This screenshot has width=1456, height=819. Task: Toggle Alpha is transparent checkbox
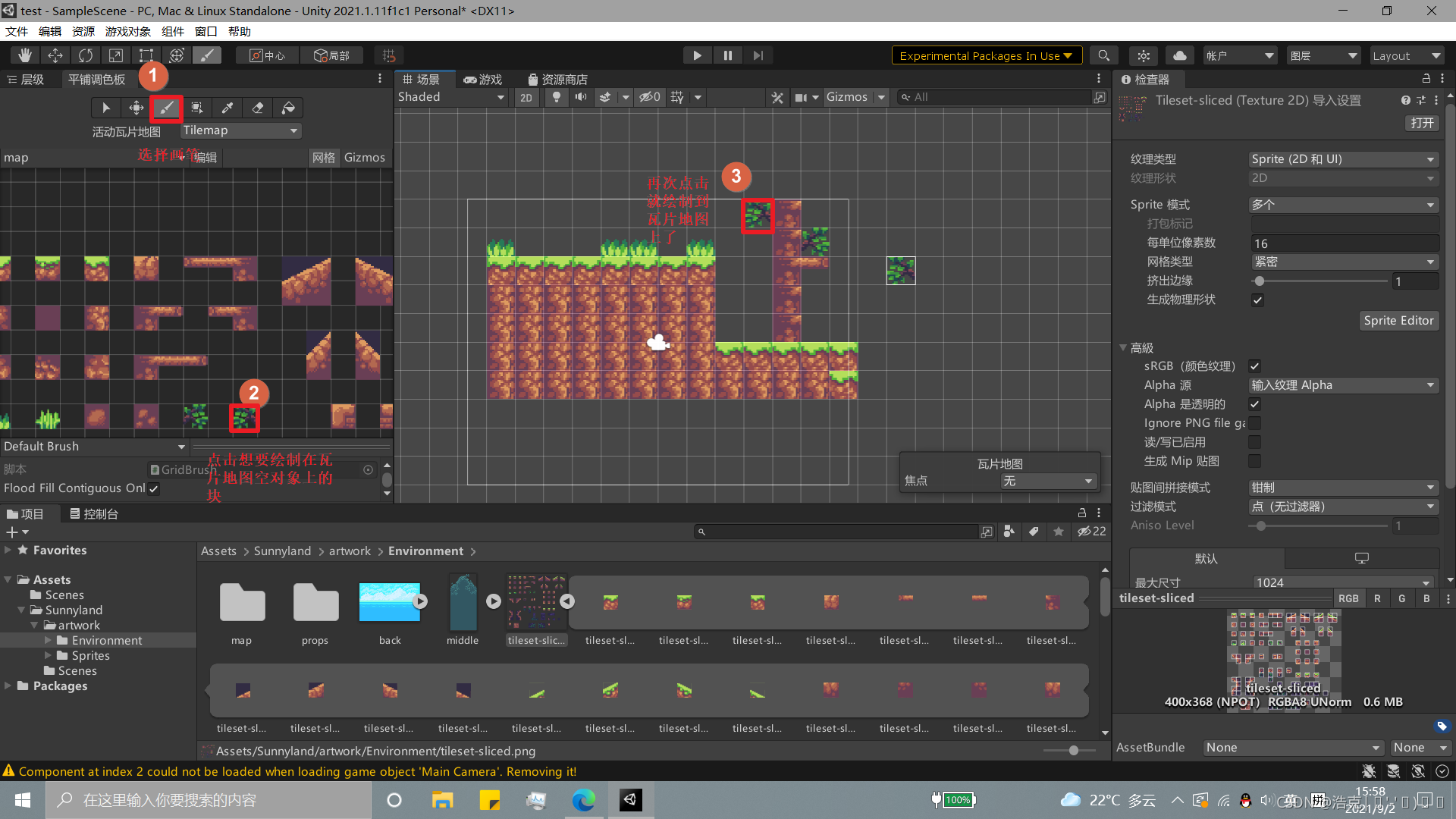(x=1255, y=404)
